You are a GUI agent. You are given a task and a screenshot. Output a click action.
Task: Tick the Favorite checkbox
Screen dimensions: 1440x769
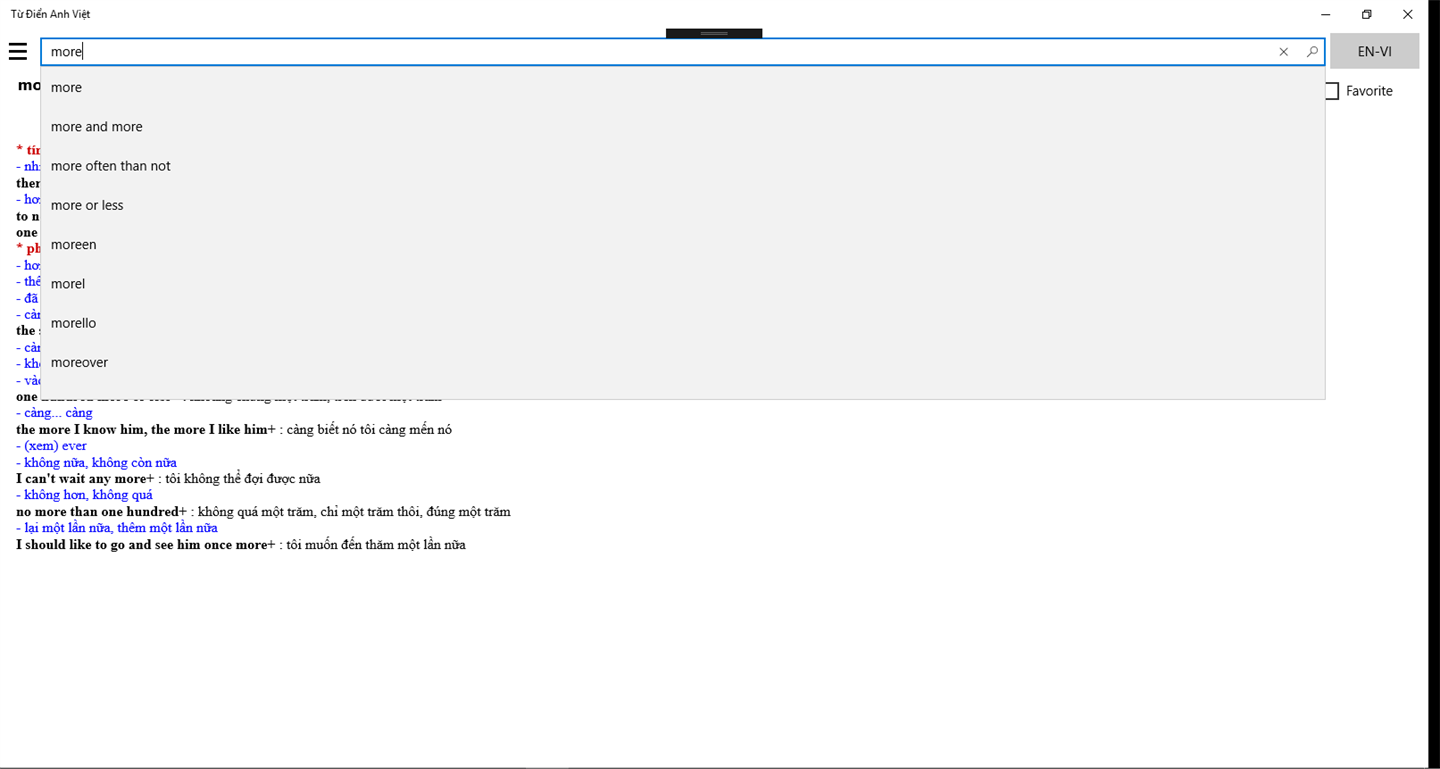1331,91
